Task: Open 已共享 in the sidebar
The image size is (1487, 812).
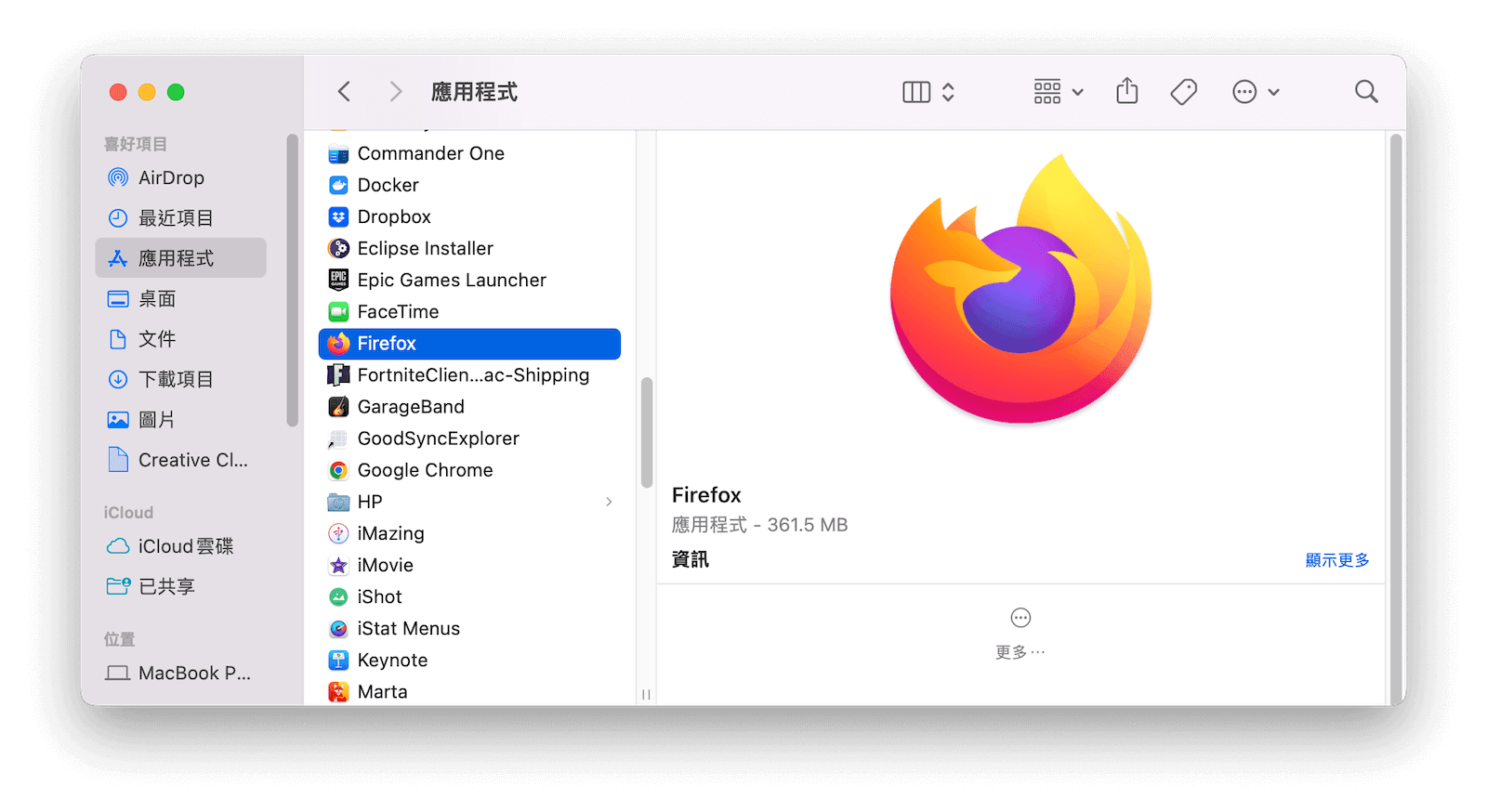Action: [x=180, y=586]
